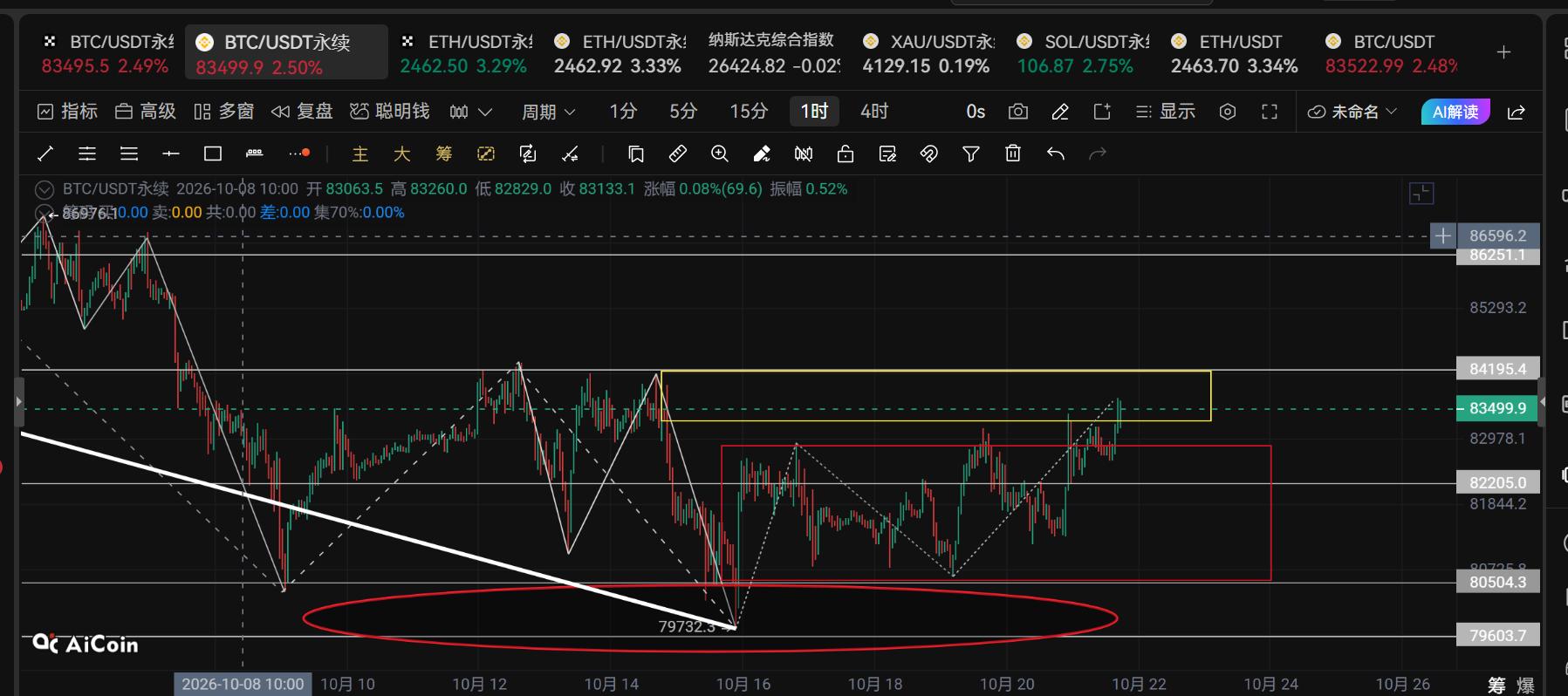Select the 4时 timeframe
This screenshot has height=696, width=1568.
coord(874,112)
